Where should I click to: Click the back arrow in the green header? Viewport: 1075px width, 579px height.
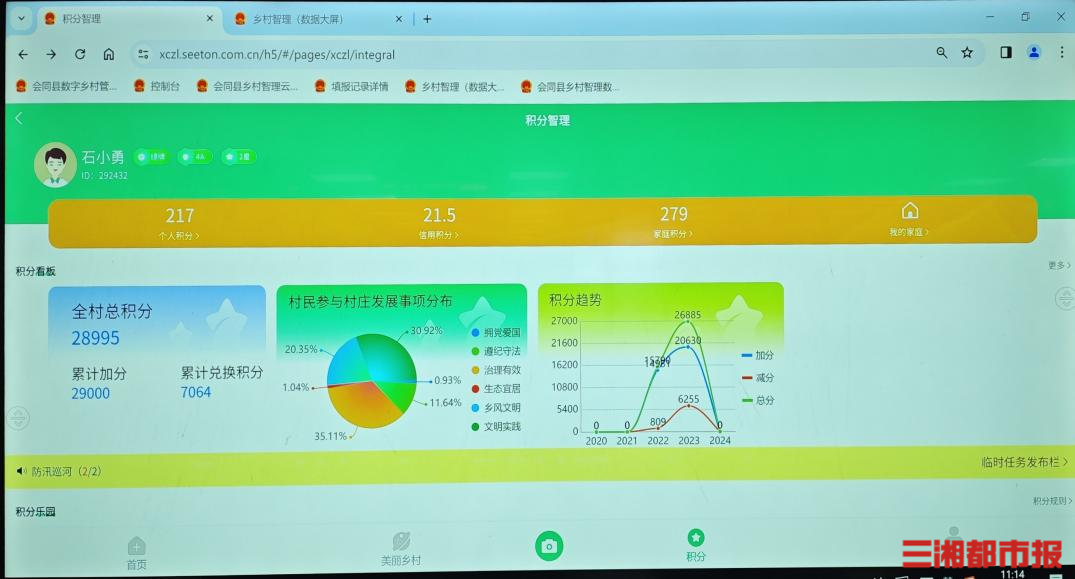tap(18, 119)
